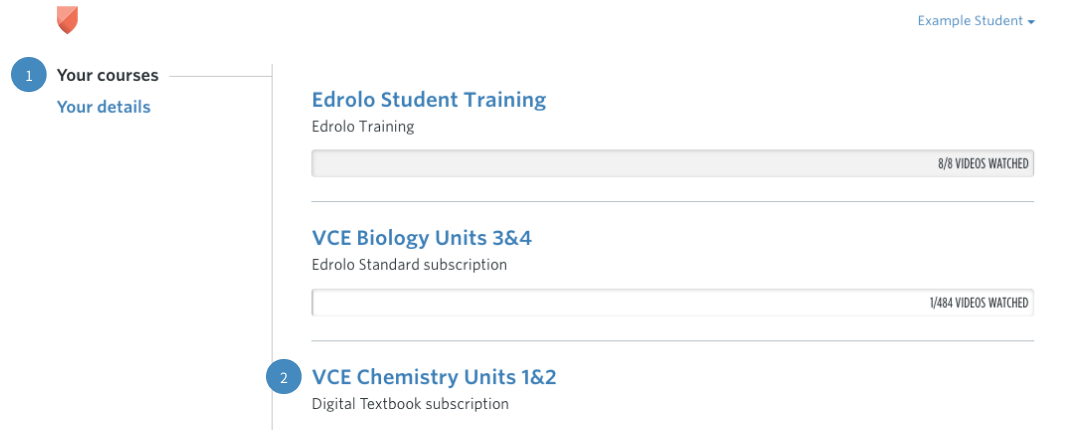The width and height of the screenshot is (1075, 430).
Task: Select the Your courses sidebar item
Action: tap(108, 75)
